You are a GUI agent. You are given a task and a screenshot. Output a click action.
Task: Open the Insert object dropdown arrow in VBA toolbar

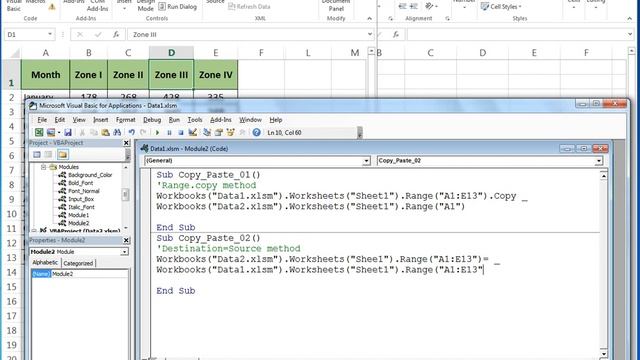[59, 132]
